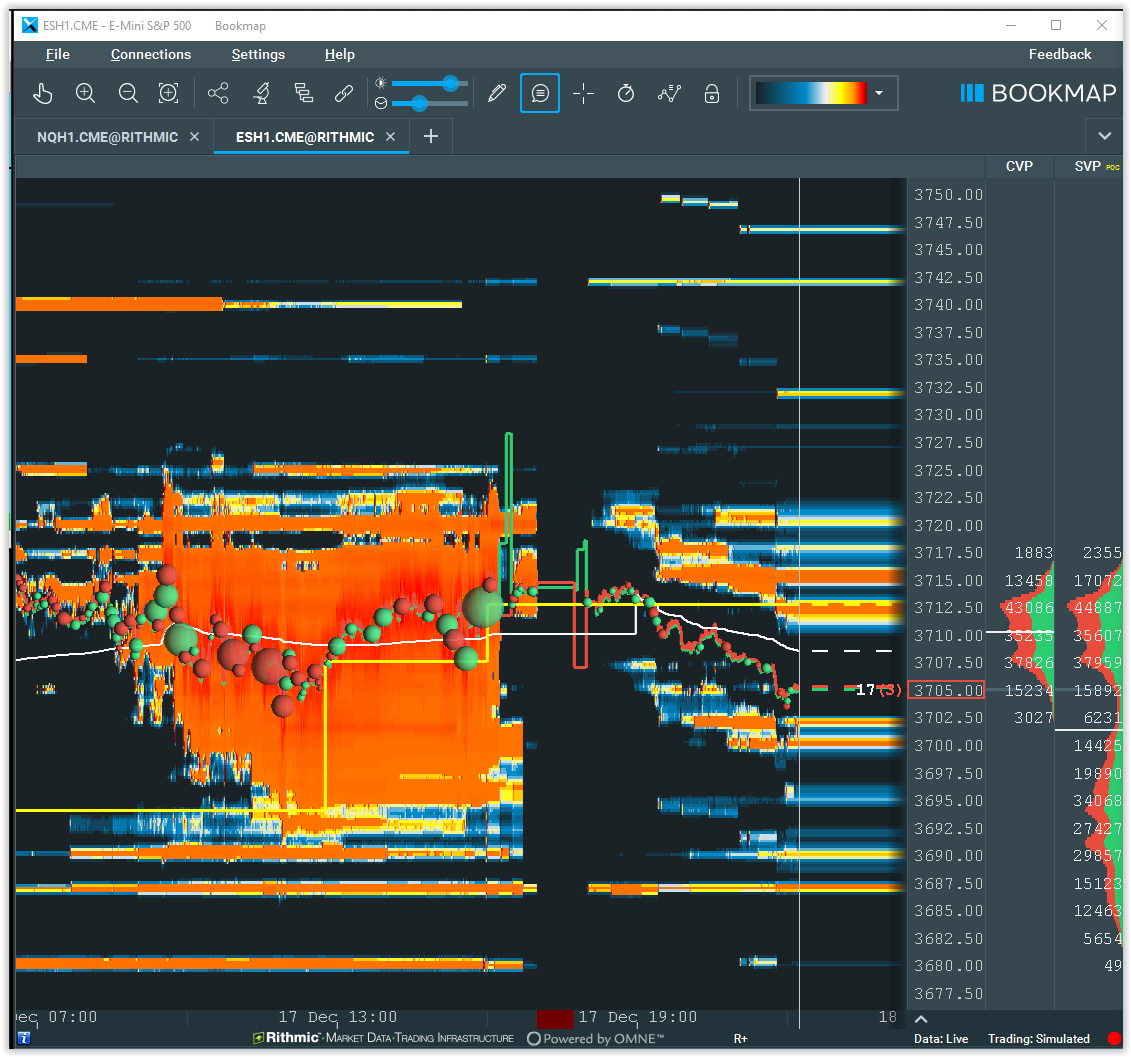Image resolution: width=1131 pixels, height=1057 pixels.
Task: Select the ESH1.CME@RITHMIC tab
Action: 305,137
